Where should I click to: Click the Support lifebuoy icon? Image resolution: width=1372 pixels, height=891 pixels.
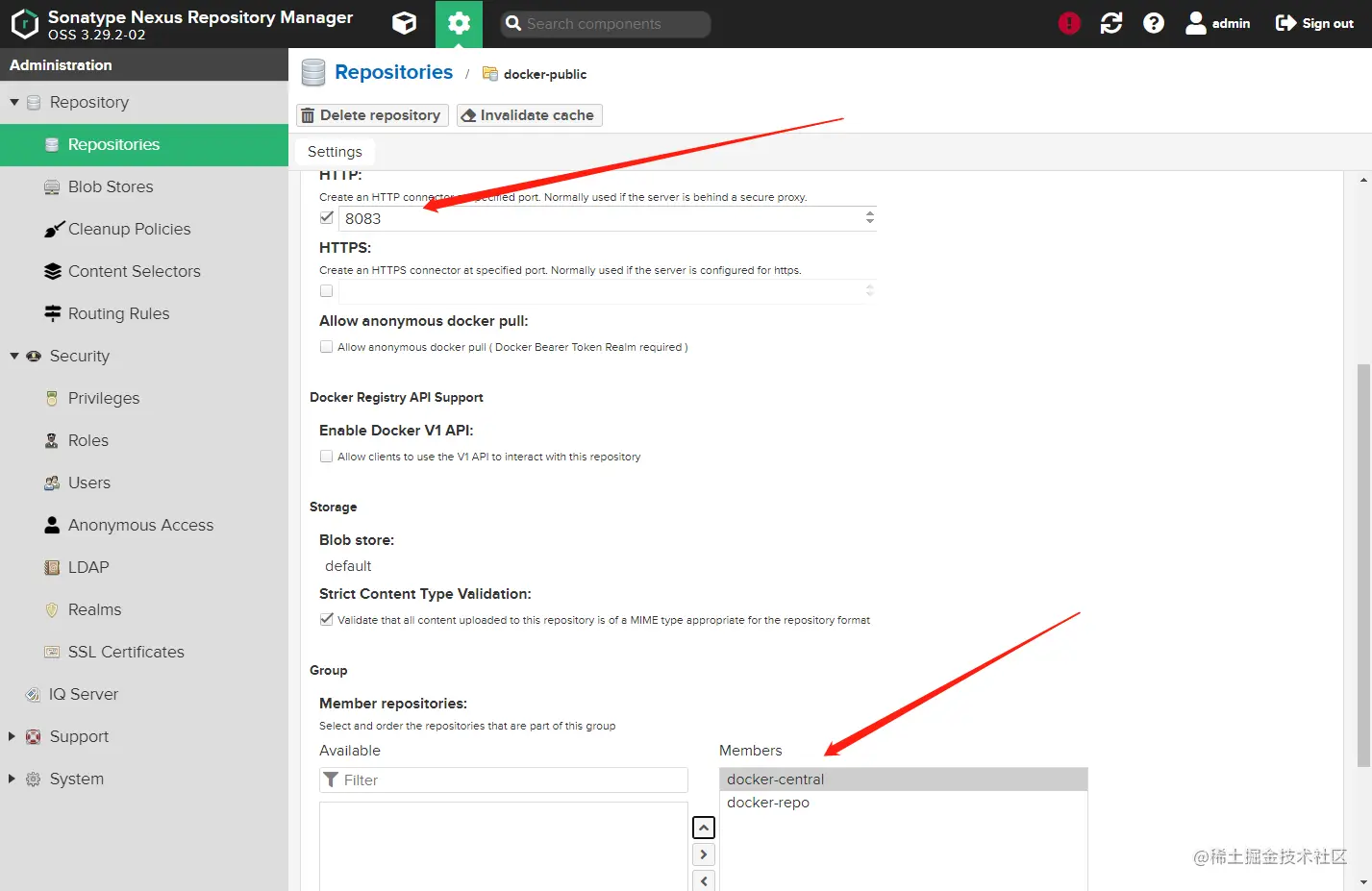point(33,736)
